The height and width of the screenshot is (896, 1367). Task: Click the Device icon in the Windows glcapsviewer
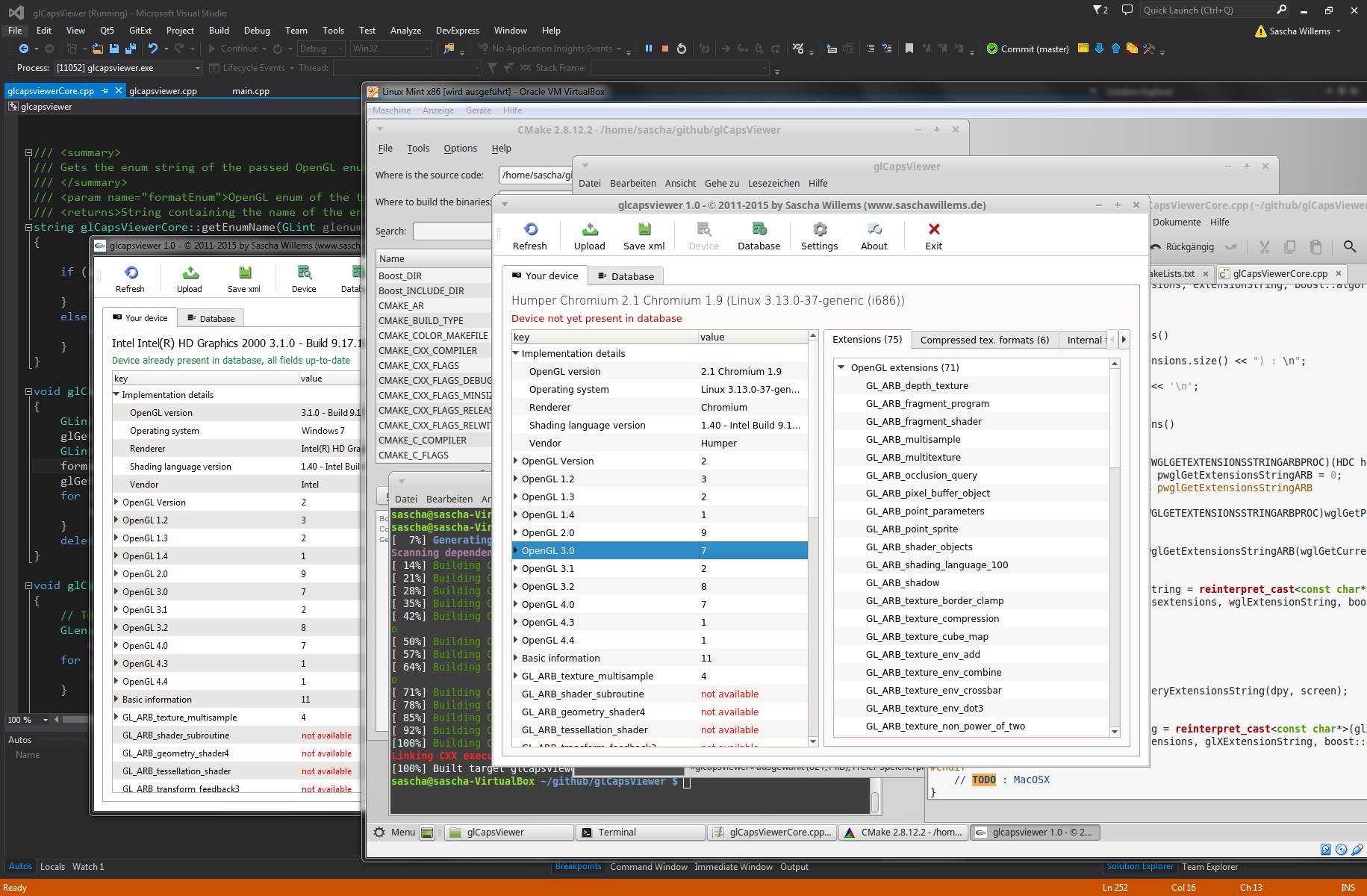[x=304, y=273]
